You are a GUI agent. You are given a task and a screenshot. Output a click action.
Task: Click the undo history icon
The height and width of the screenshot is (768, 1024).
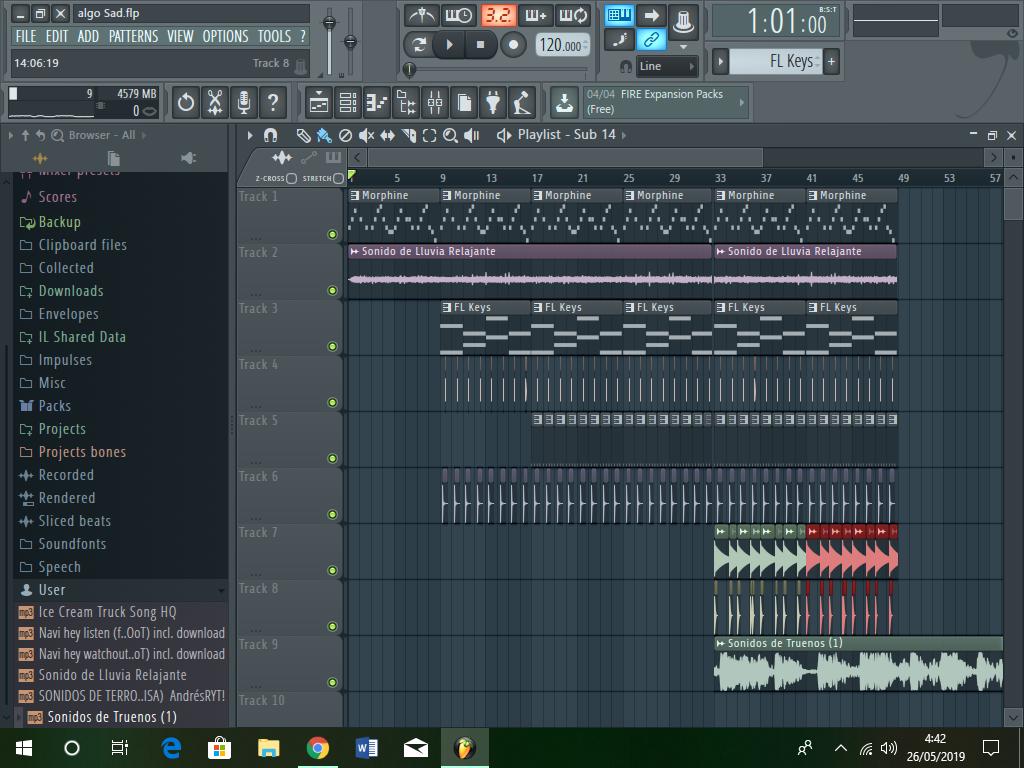point(185,103)
